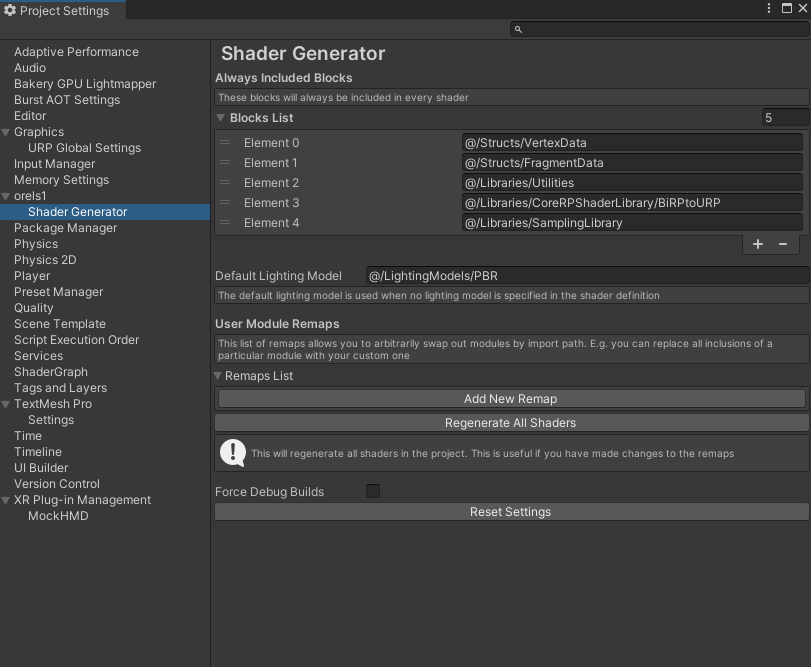The height and width of the screenshot is (667, 811).
Task: Open the window options menu via three-dot icon
Action: click(x=769, y=7)
